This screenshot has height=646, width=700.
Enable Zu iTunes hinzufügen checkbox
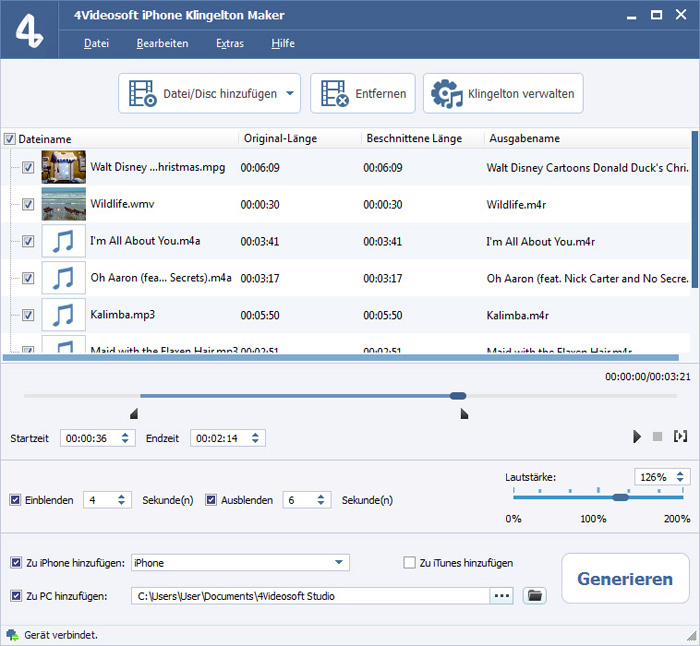coord(409,563)
